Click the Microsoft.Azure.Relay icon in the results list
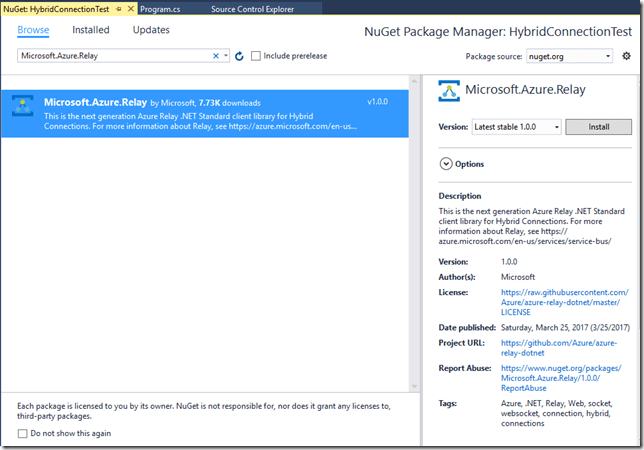 22,108
